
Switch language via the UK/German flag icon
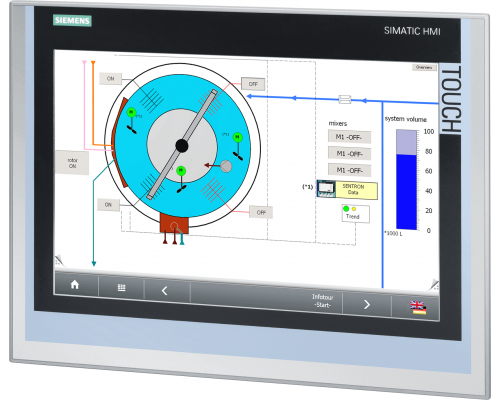418,308
